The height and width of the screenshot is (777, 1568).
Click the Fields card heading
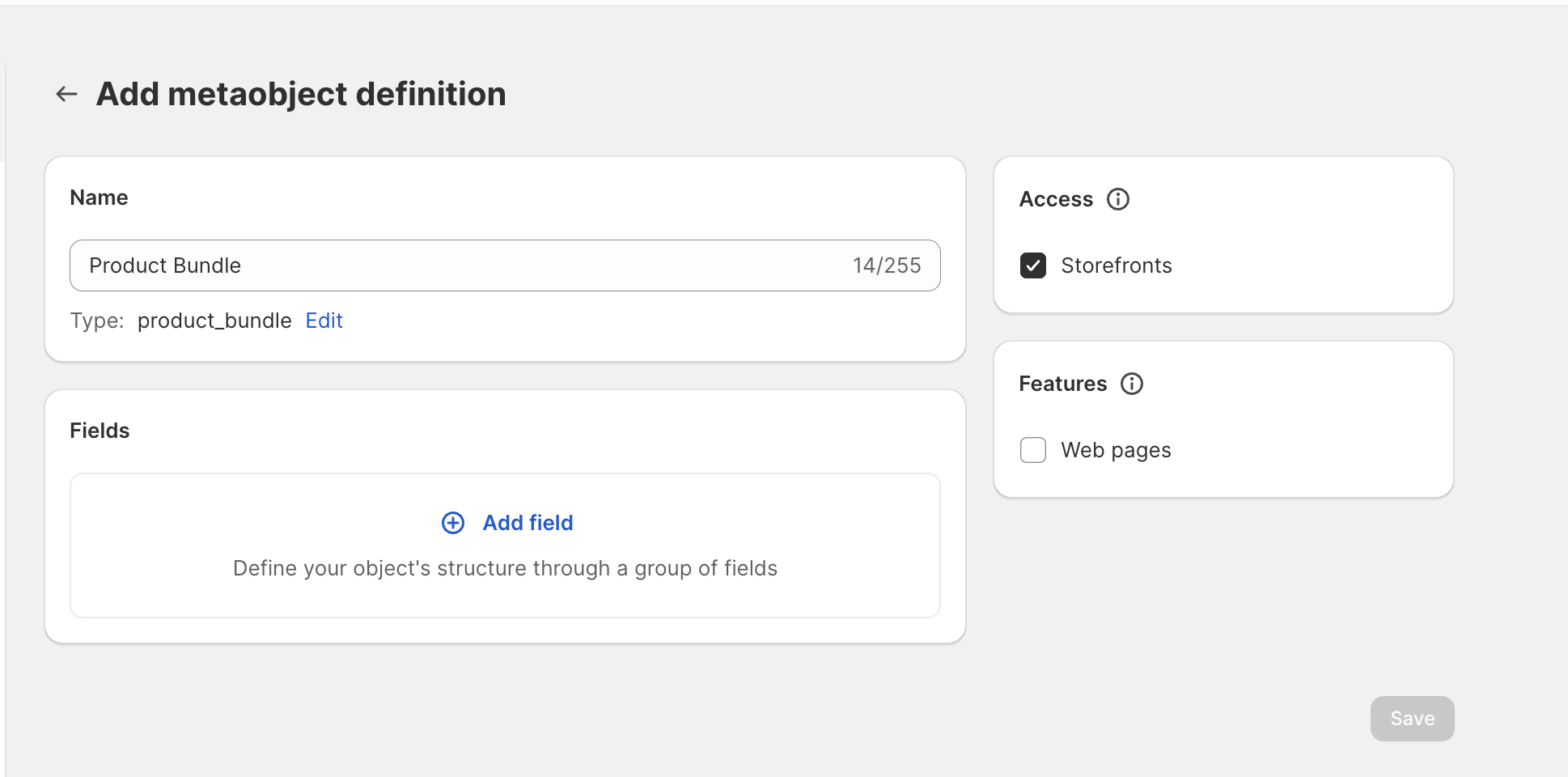pos(100,431)
